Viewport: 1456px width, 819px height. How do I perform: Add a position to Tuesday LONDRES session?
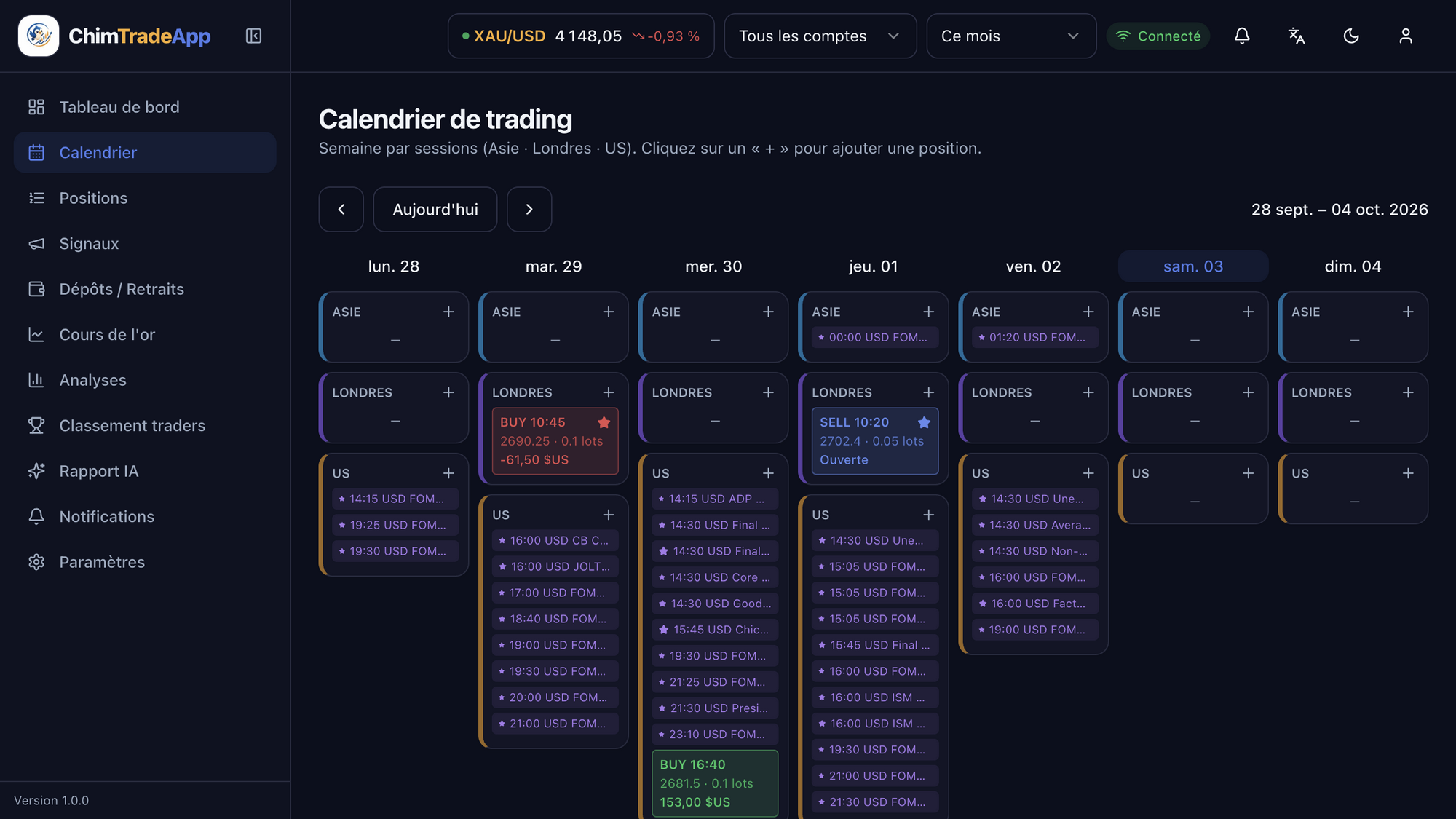click(x=609, y=392)
